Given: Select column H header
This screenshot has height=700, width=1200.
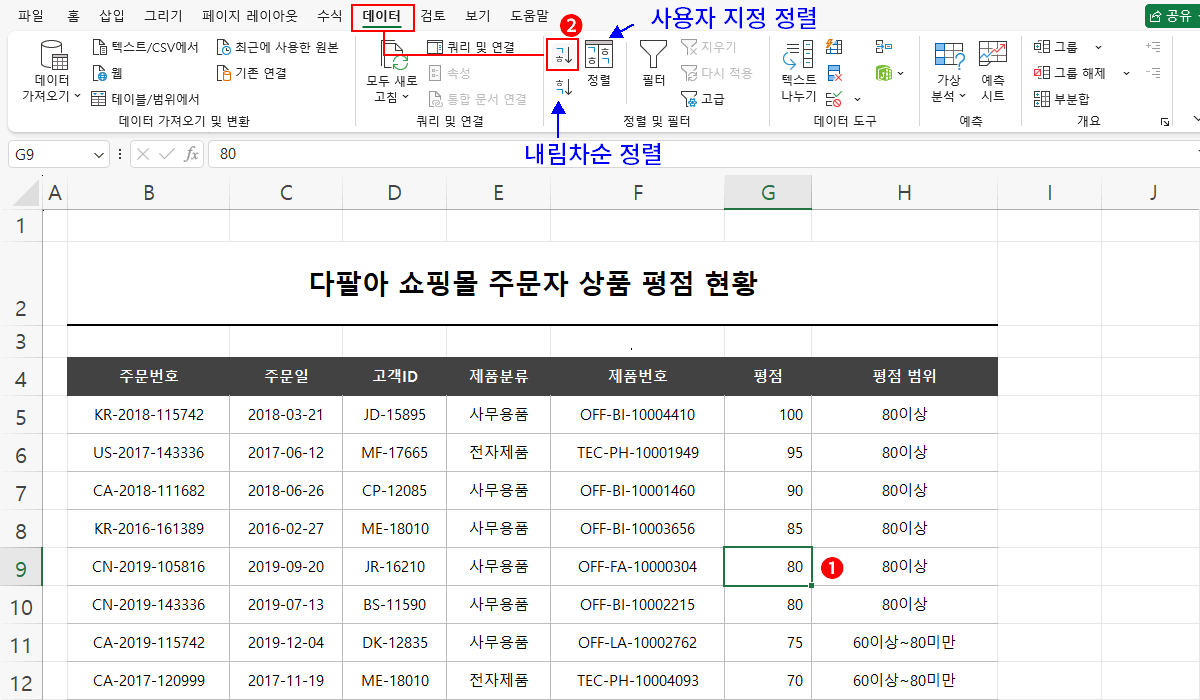Looking at the screenshot, I should (904, 194).
